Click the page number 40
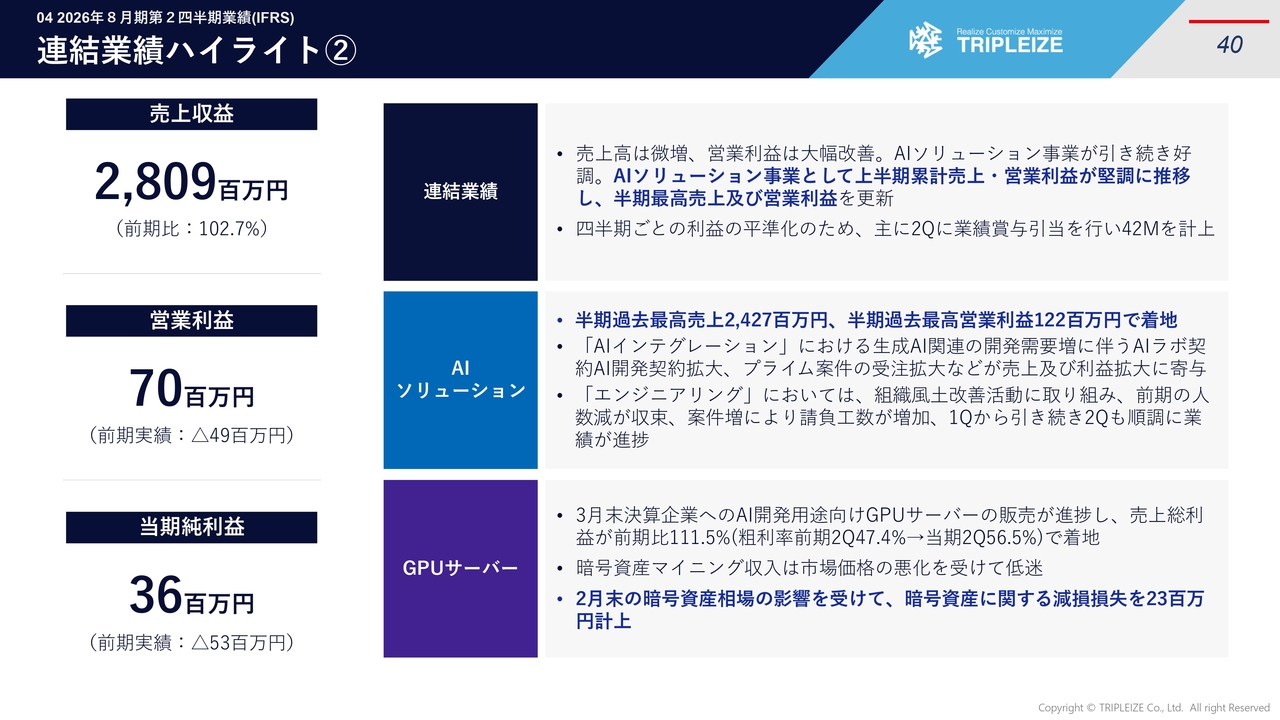The image size is (1280, 720). click(x=1229, y=45)
